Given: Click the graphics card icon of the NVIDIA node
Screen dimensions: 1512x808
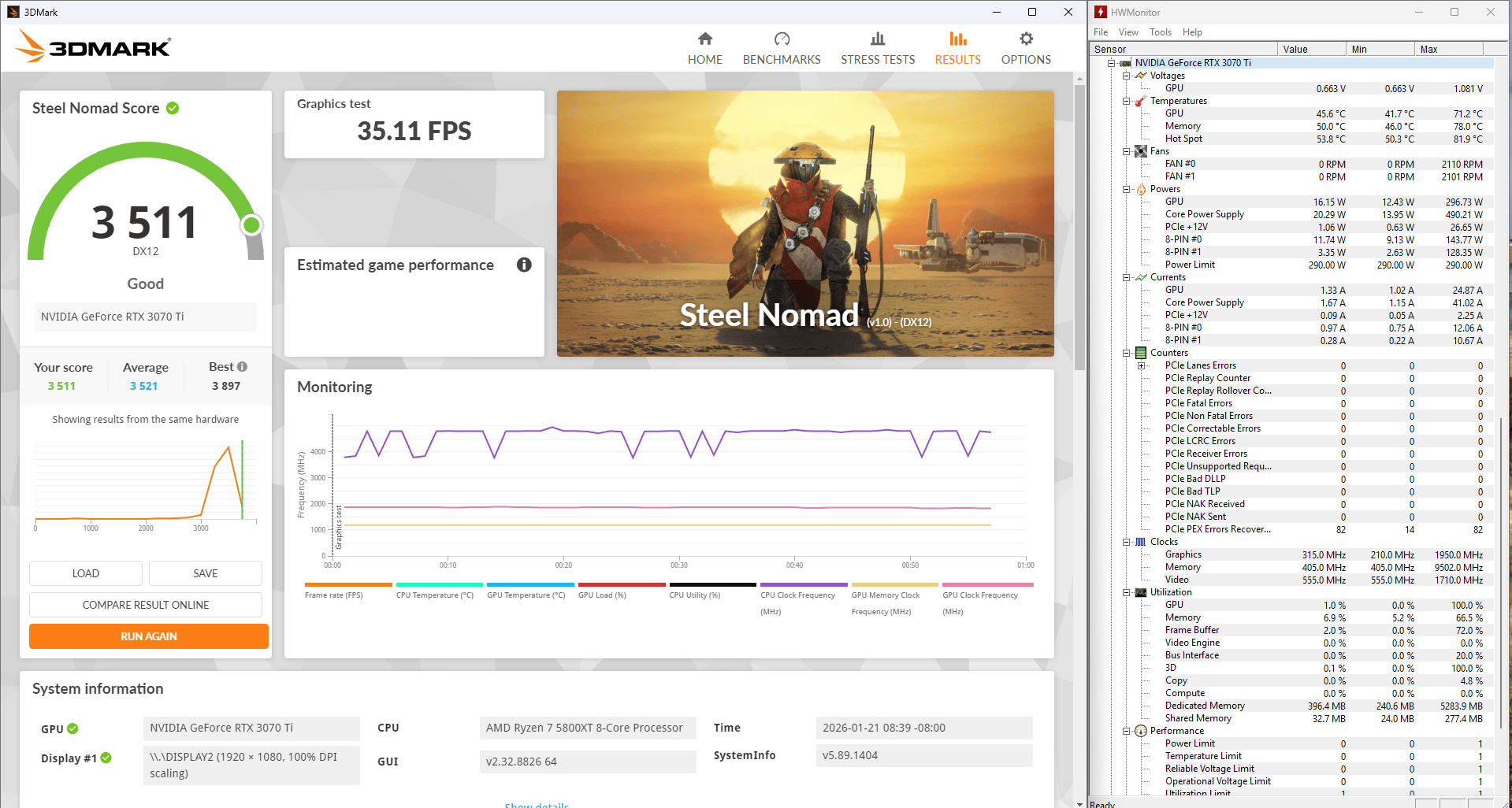Looking at the screenshot, I should 1125,63.
